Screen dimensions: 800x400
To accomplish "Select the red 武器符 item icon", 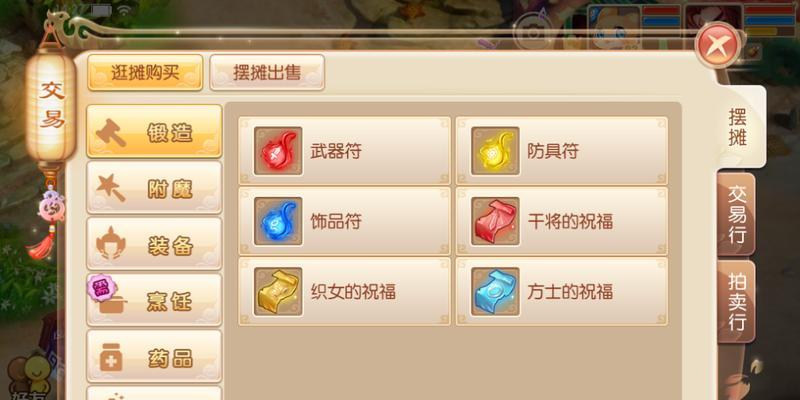I will (x=278, y=151).
